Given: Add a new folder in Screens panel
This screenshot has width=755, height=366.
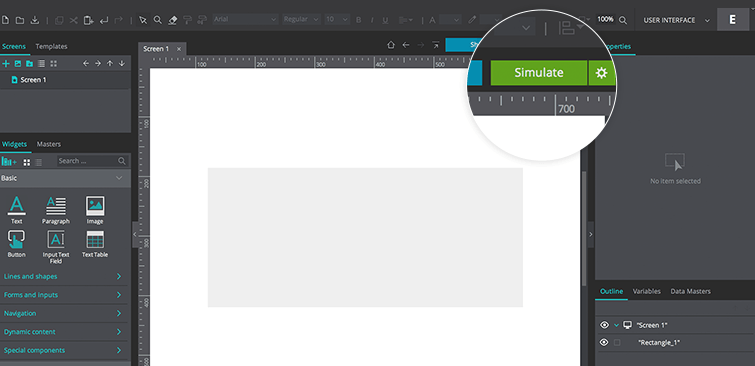Looking at the screenshot, I should click(29, 64).
